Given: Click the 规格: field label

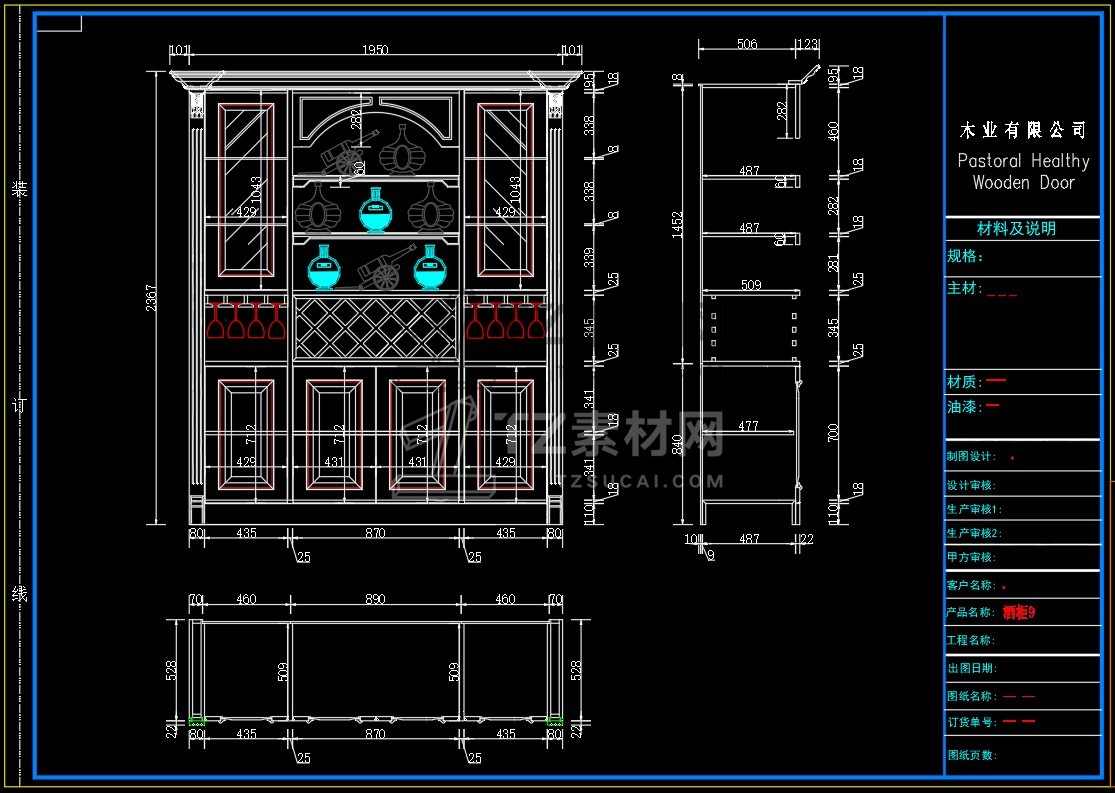Looking at the screenshot, I should click(964, 256).
